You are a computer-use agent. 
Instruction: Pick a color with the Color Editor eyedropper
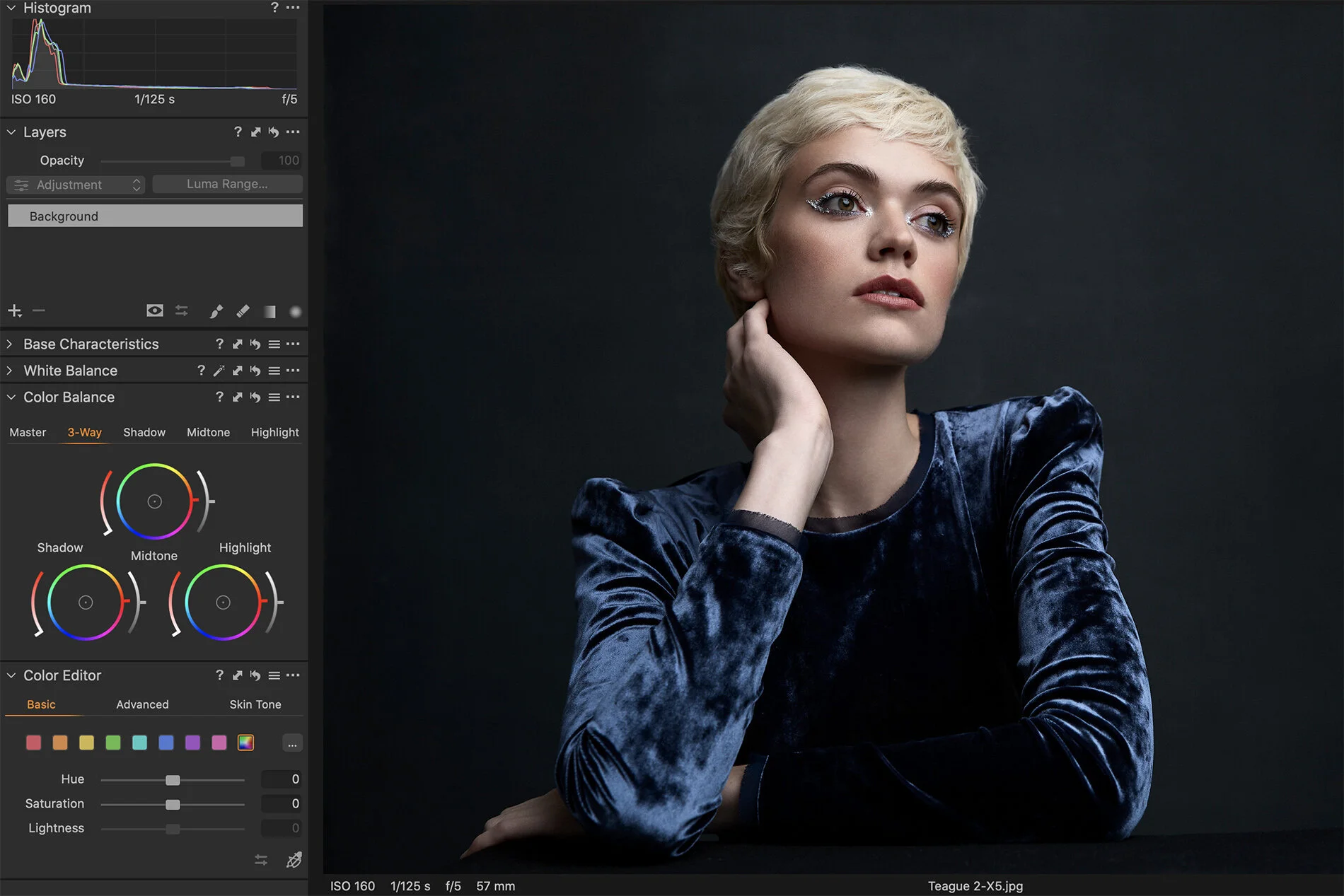click(294, 860)
